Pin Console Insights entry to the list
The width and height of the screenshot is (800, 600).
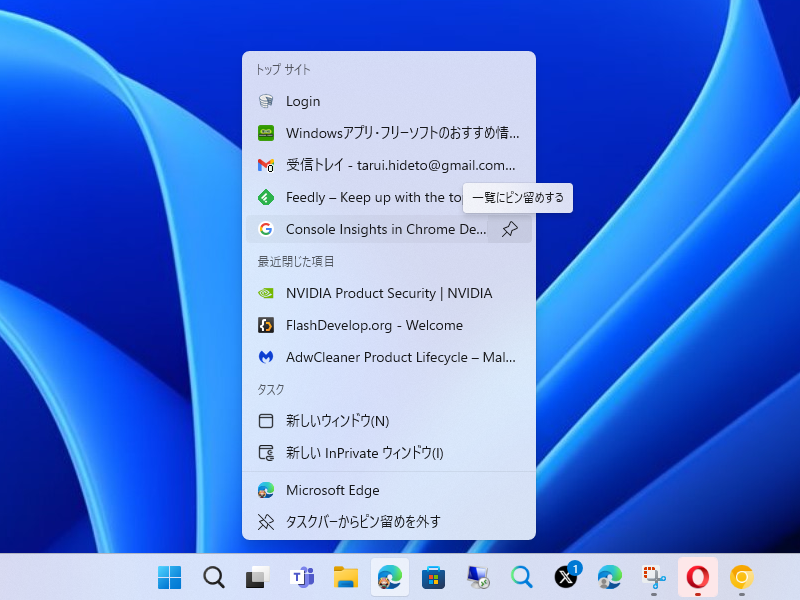510,229
